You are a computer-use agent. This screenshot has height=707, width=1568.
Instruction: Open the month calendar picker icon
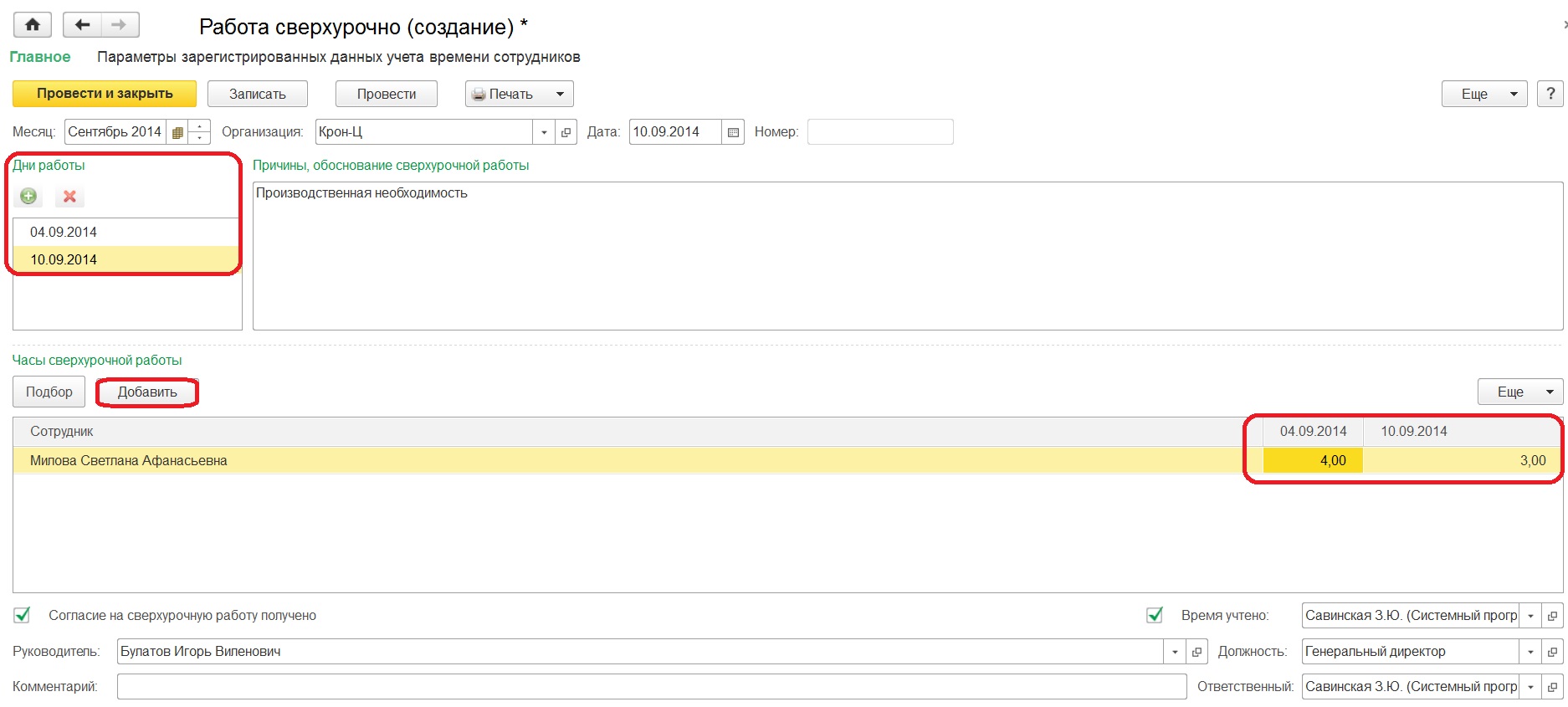(177, 132)
